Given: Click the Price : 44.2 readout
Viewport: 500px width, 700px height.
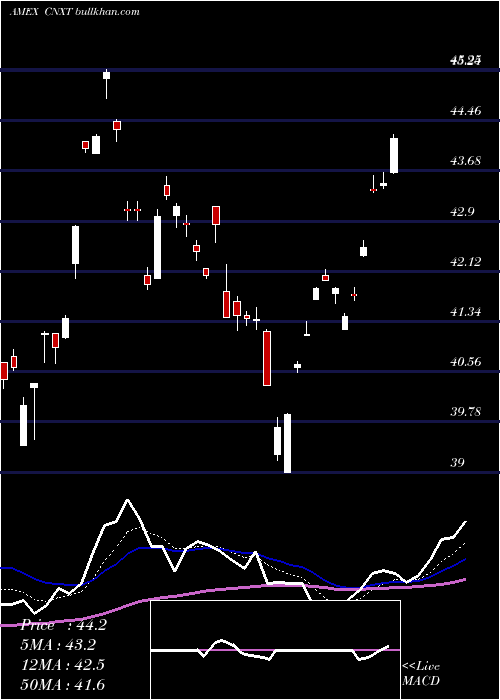Looking at the screenshot, I should tap(63, 625).
